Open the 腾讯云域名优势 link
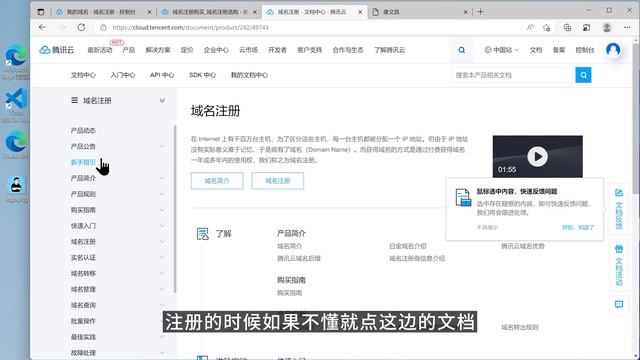The height and width of the screenshot is (360, 640). (523, 246)
